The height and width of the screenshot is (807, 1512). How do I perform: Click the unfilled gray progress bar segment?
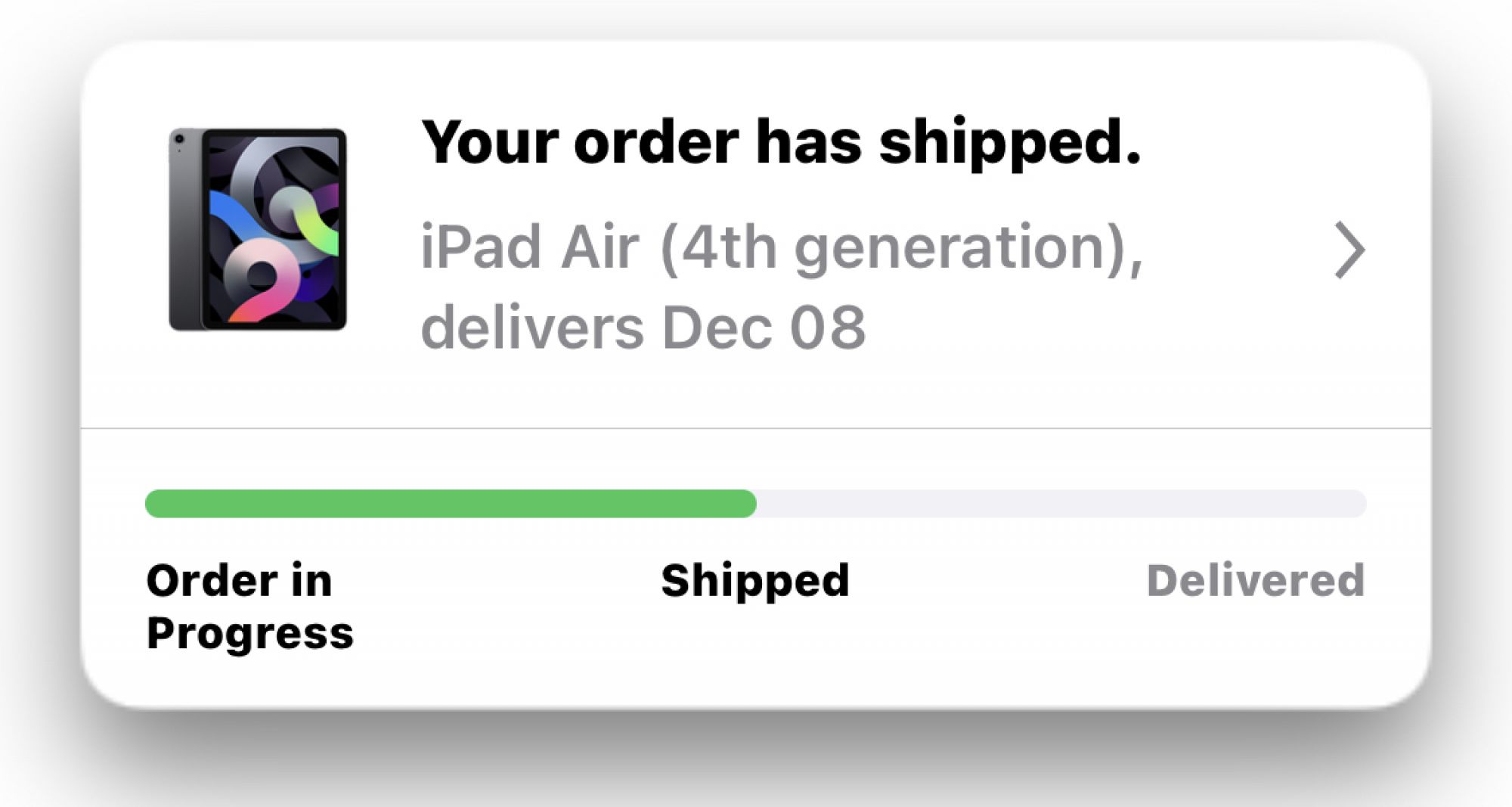1061,504
